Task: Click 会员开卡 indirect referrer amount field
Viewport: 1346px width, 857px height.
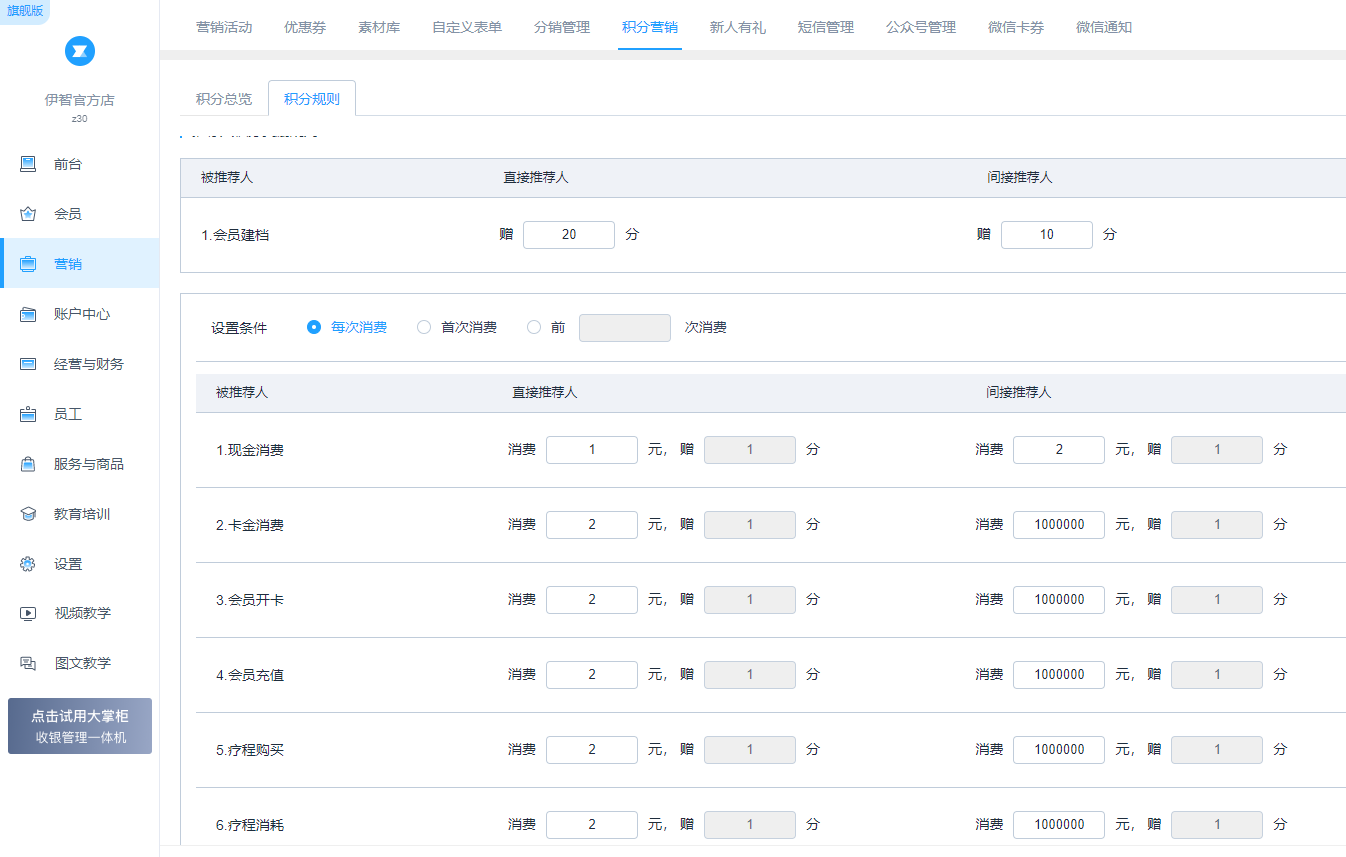Action: (x=1059, y=600)
